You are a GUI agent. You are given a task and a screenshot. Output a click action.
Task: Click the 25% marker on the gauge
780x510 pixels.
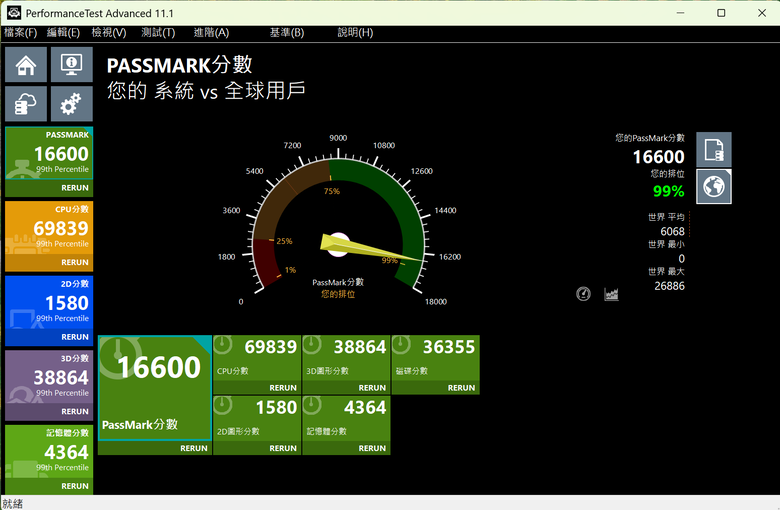(284, 241)
